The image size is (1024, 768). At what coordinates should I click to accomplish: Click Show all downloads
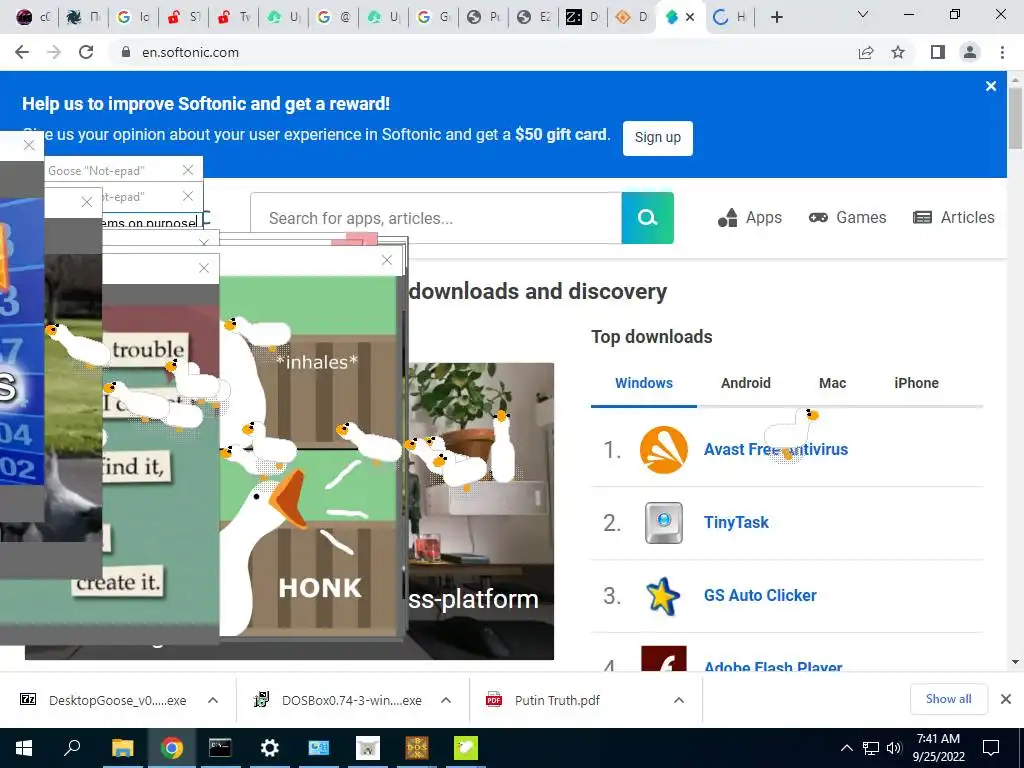click(948, 699)
